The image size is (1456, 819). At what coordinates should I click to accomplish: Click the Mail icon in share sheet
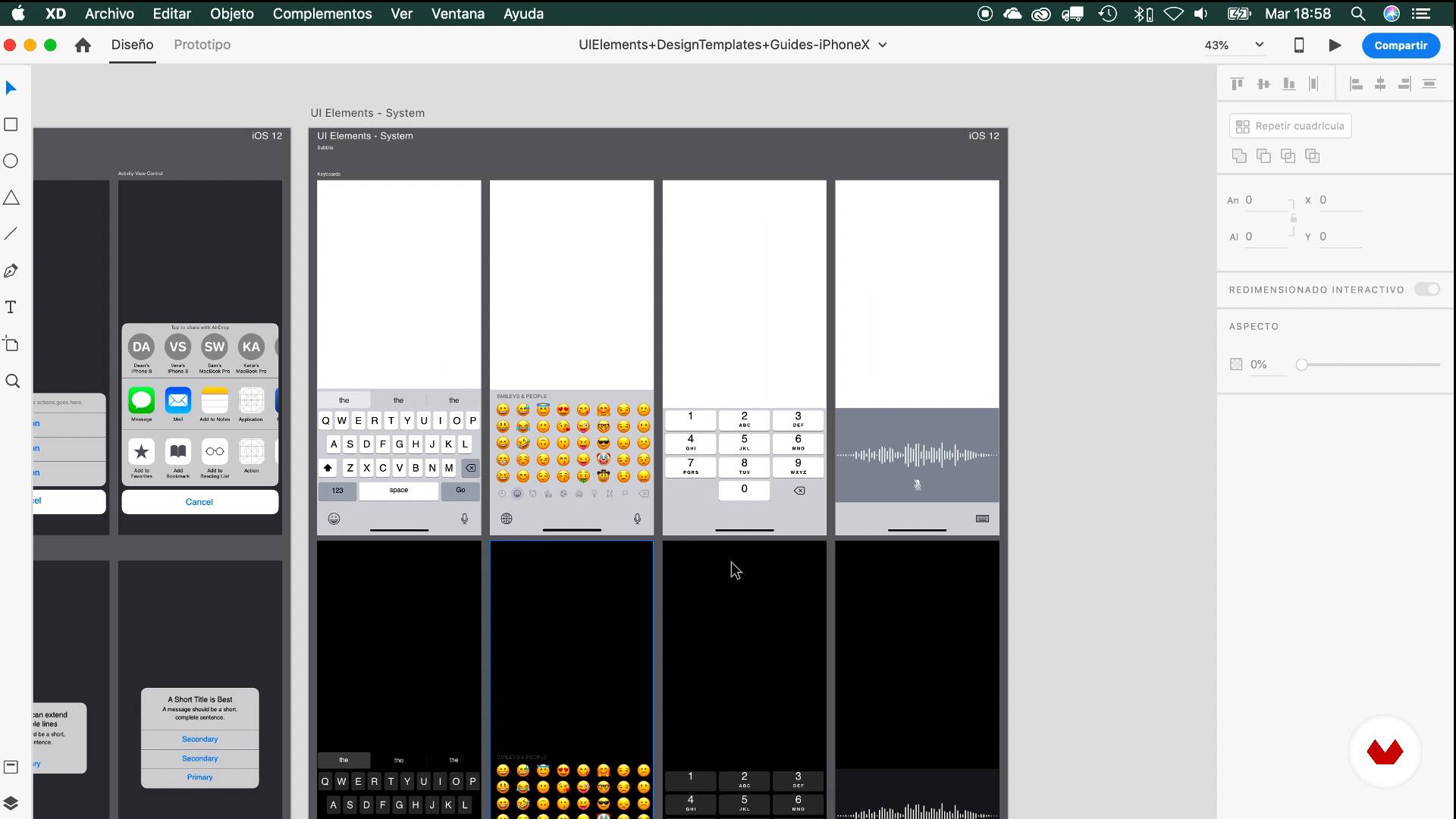point(178,400)
